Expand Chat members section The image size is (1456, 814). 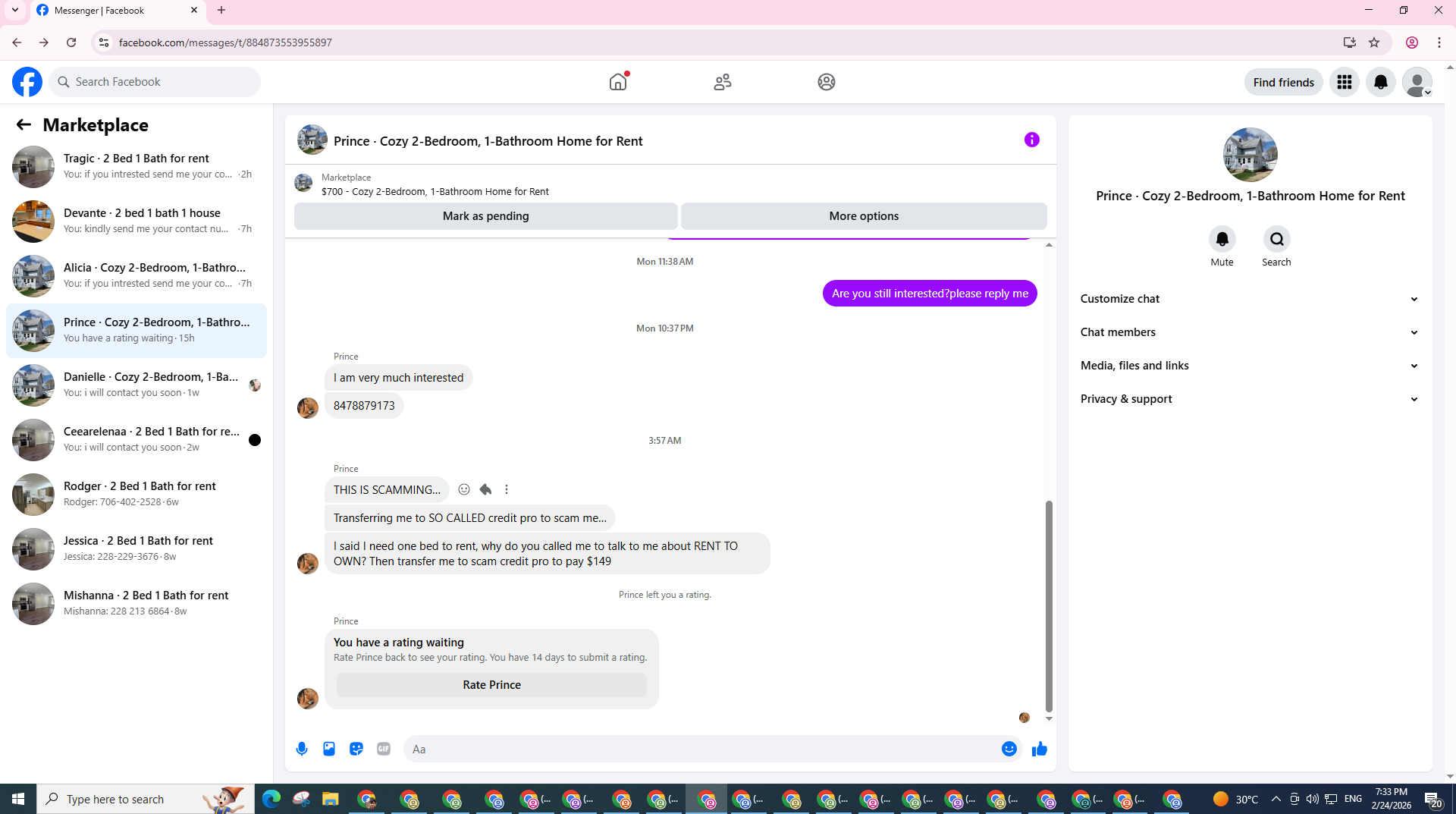click(x=1250, y=332)
